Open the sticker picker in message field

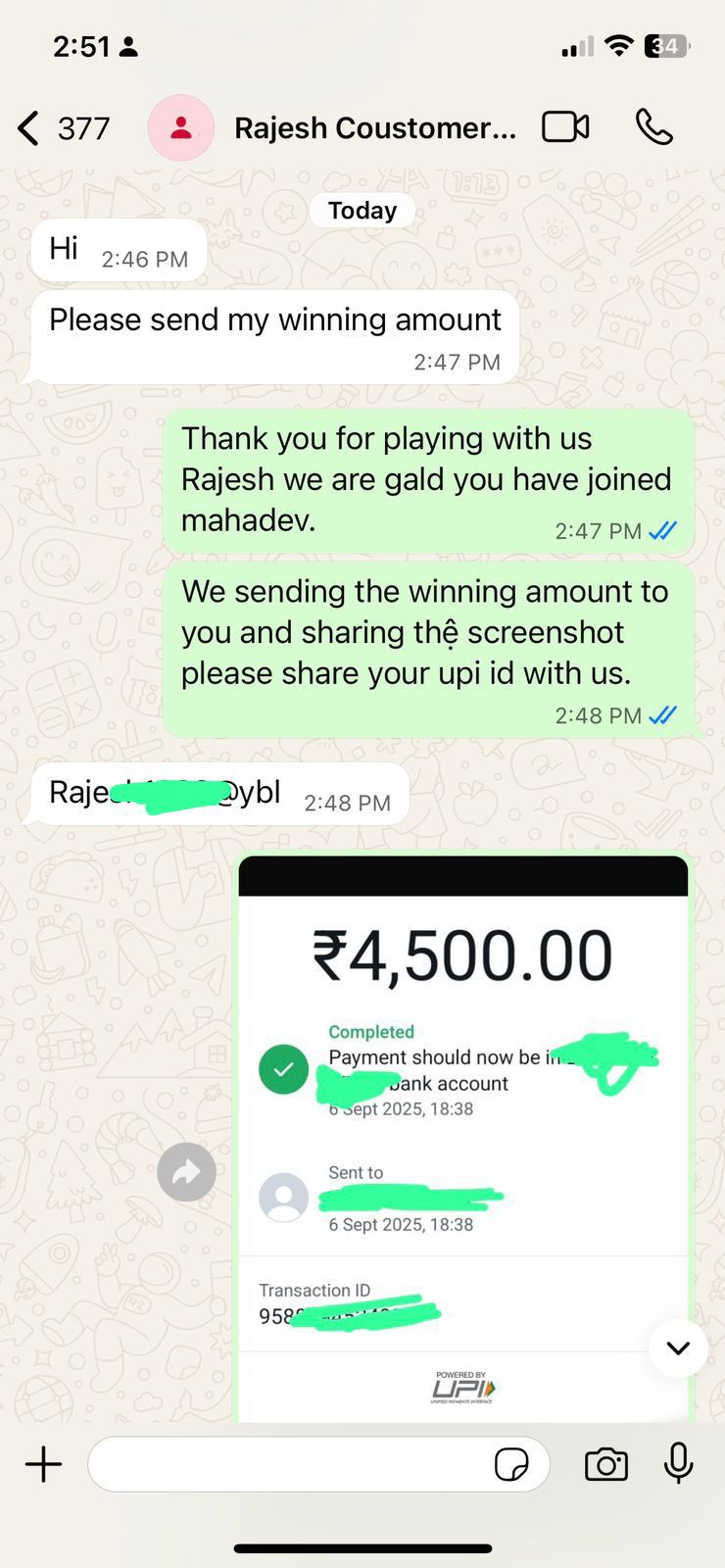[511, 1465]
